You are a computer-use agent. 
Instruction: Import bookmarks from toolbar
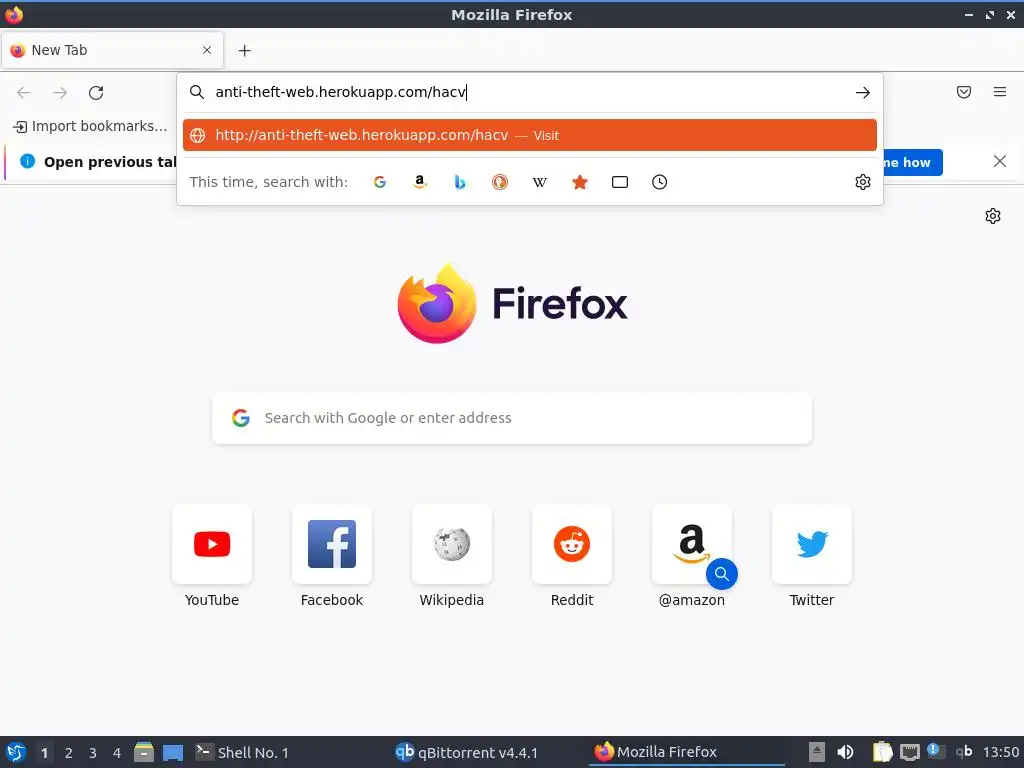click(x=90, y=126)
